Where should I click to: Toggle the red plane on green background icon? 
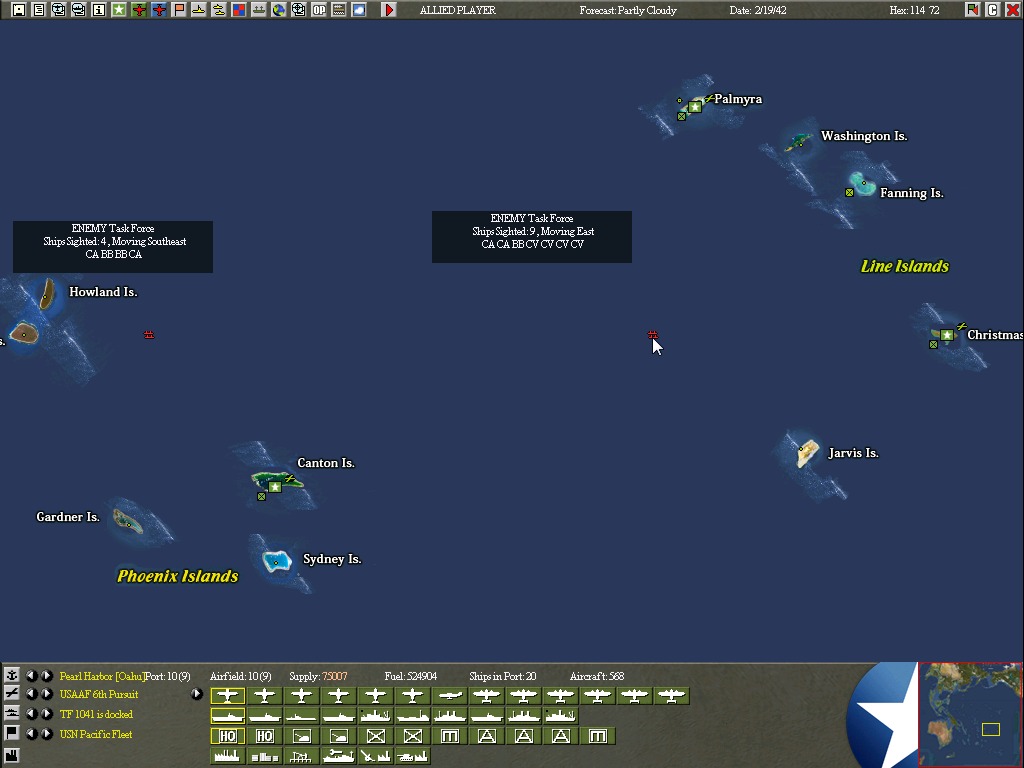click(x=138, y=10)
